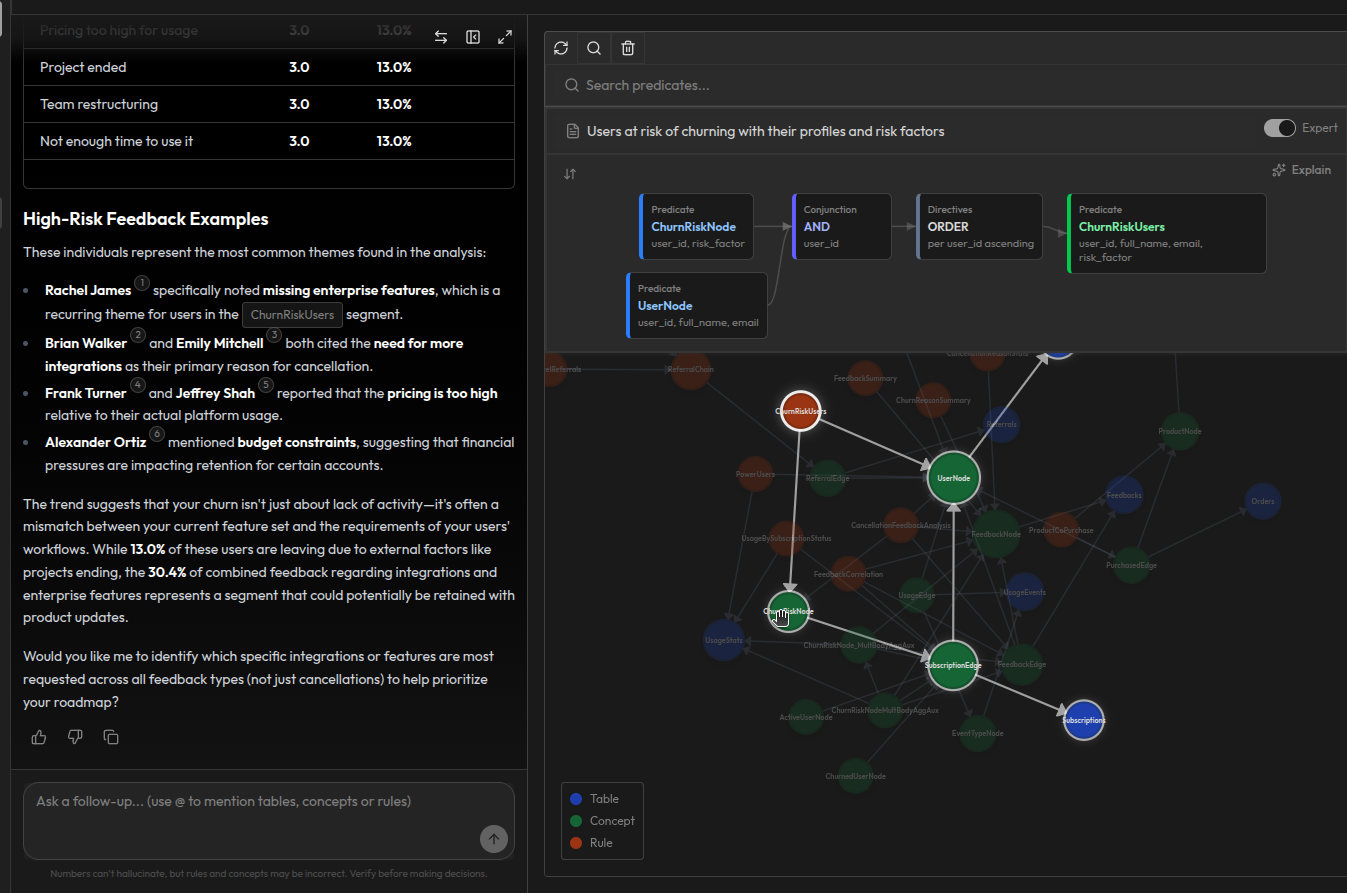The width and height of the screenshot is (1347, 893).
Task: Select the UserNode predicate block in the plan
Action: click(x=696, y=303)
